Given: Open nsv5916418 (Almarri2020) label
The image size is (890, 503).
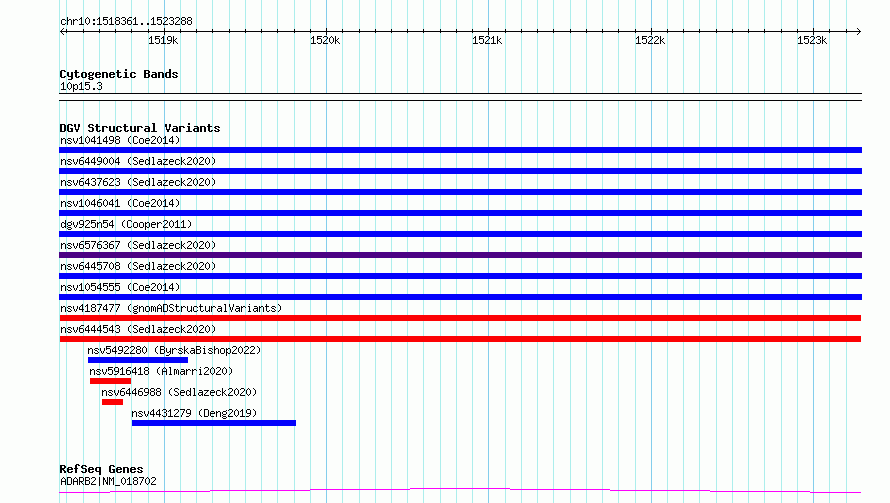Looking at the screenshot, I should coord(161,371).
